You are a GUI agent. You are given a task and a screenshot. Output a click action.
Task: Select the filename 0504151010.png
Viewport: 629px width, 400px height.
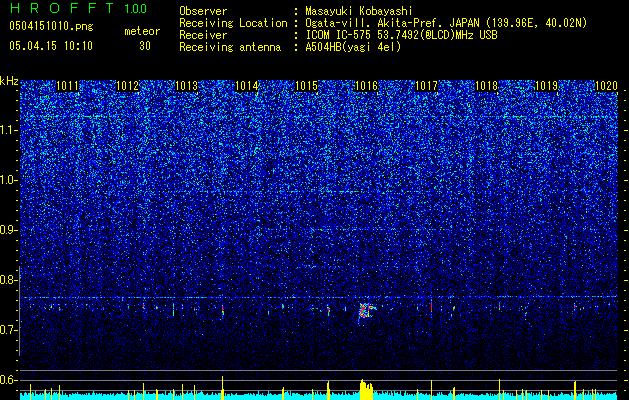pos(51,26)
